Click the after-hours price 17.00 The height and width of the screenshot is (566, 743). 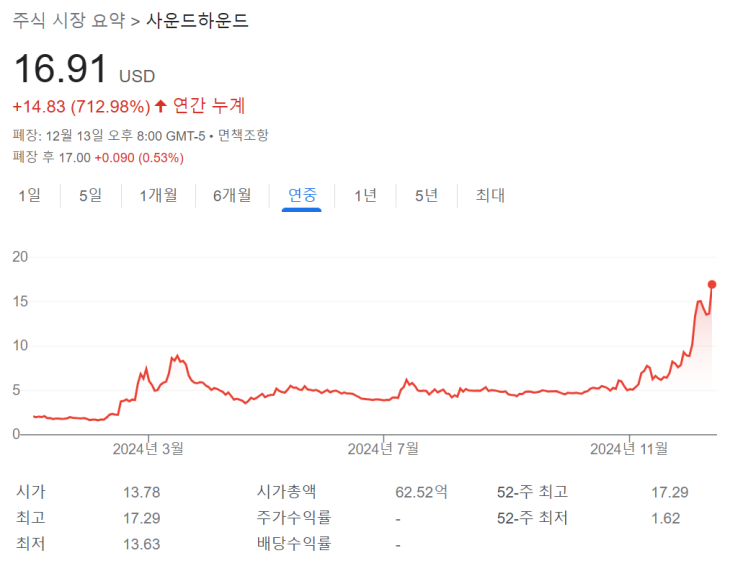(74, 157)
